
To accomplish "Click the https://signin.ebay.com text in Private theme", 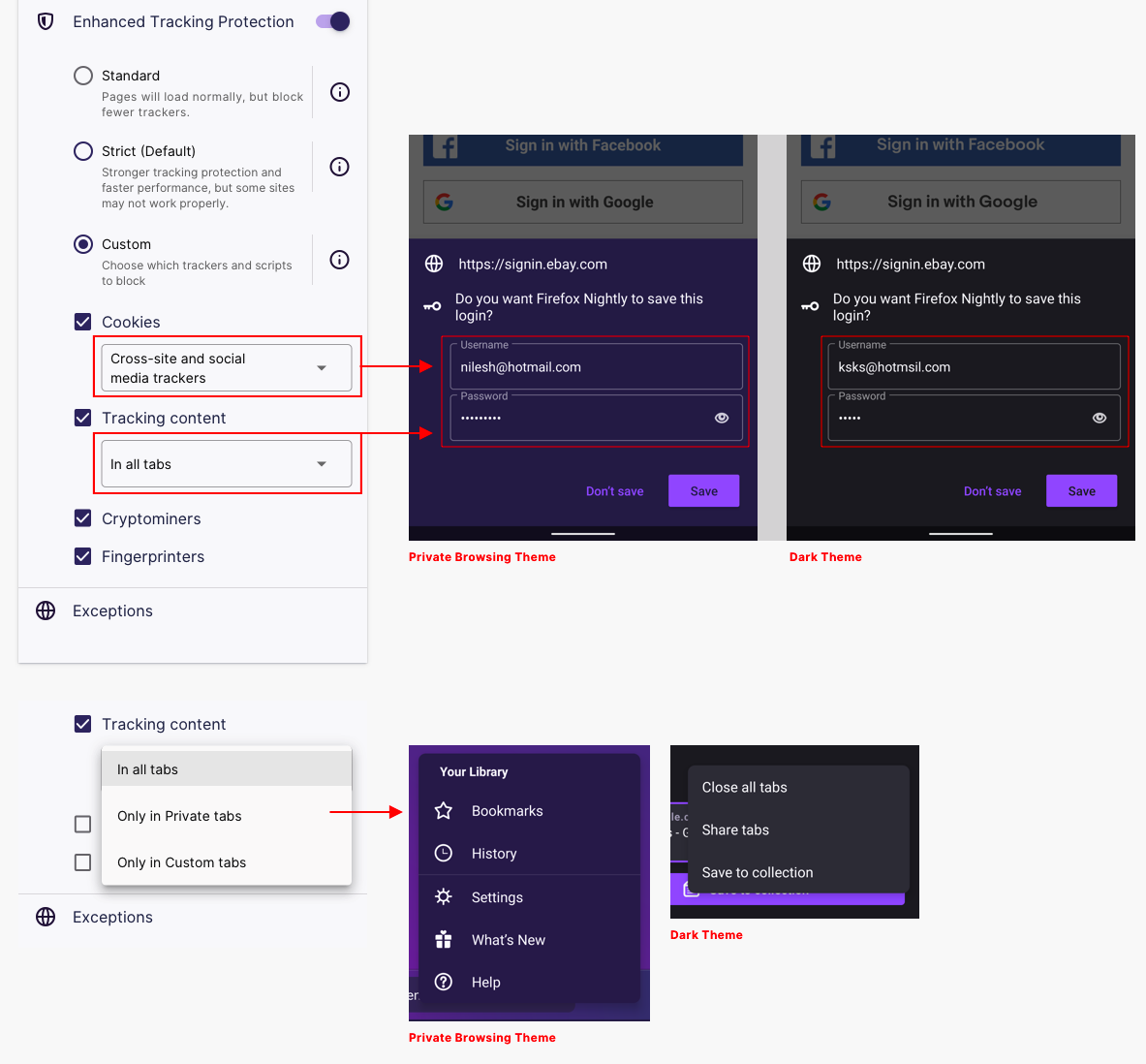I will pyautogui.click(x=533, y=264).
